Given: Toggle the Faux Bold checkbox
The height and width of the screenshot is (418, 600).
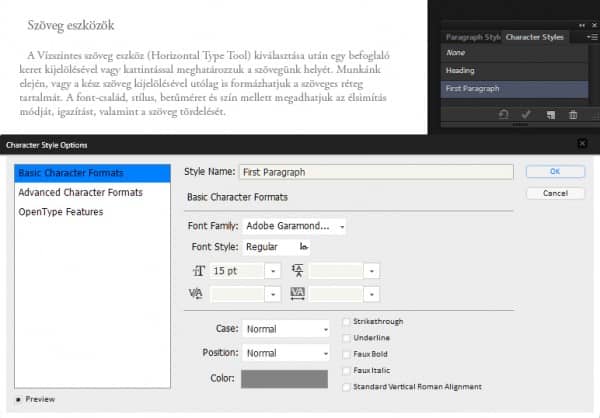Looking at the screenshot, I should click(x=346, y=354).
